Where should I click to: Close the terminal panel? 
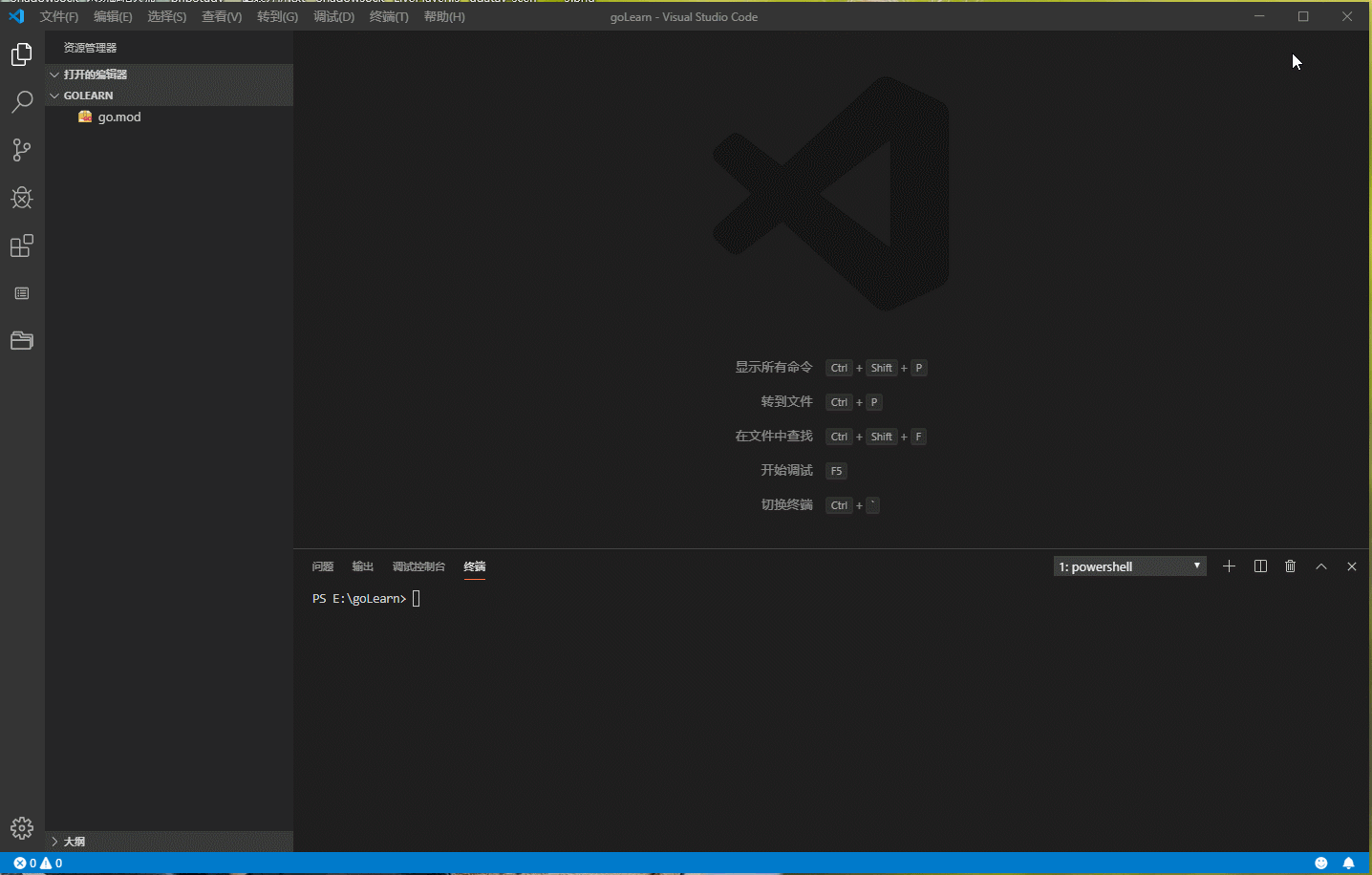pyautogui.click(x=1352, y=566)
